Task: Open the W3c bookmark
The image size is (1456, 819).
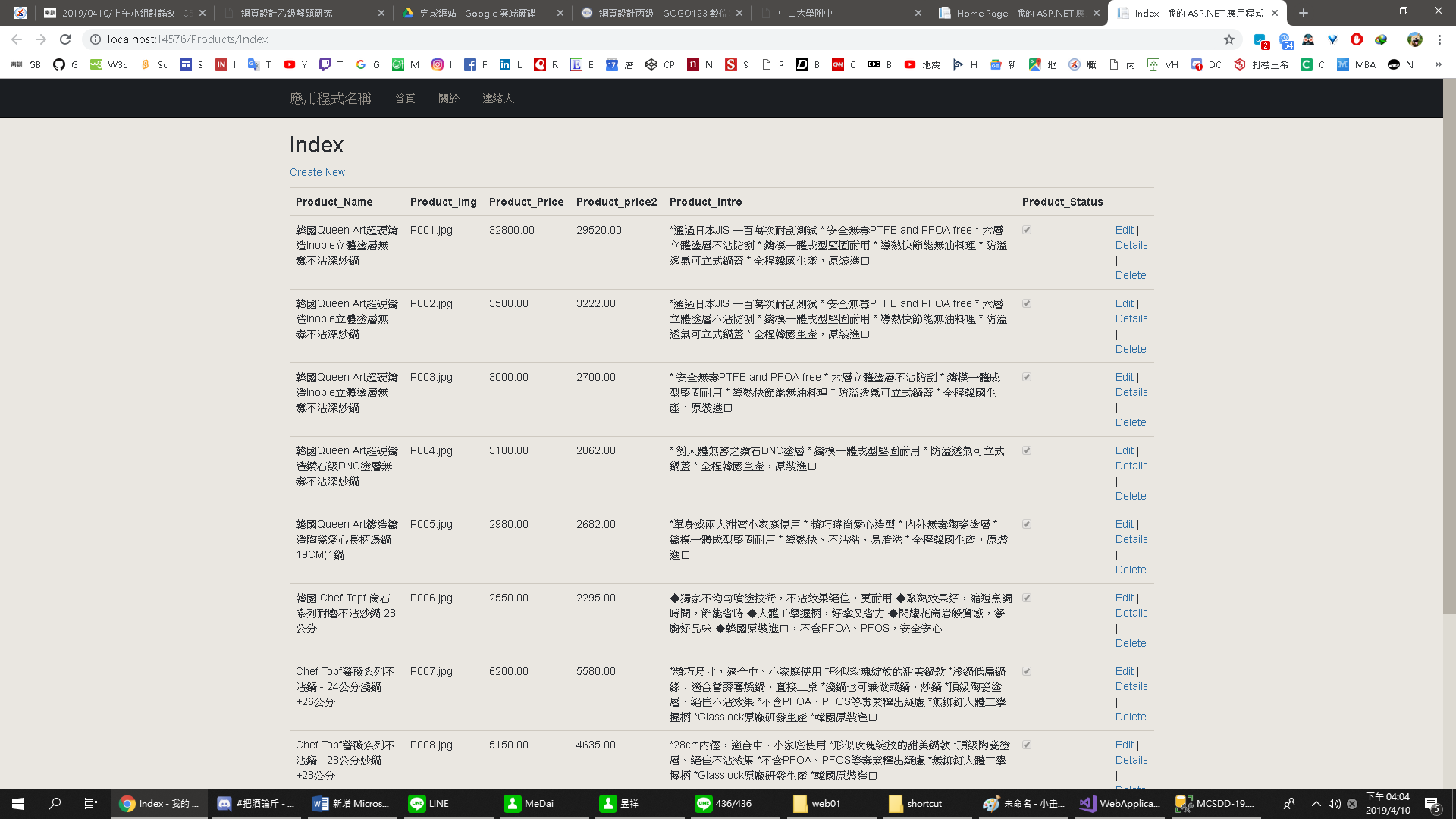Action: pyautogui.click(x=109, y=64)
